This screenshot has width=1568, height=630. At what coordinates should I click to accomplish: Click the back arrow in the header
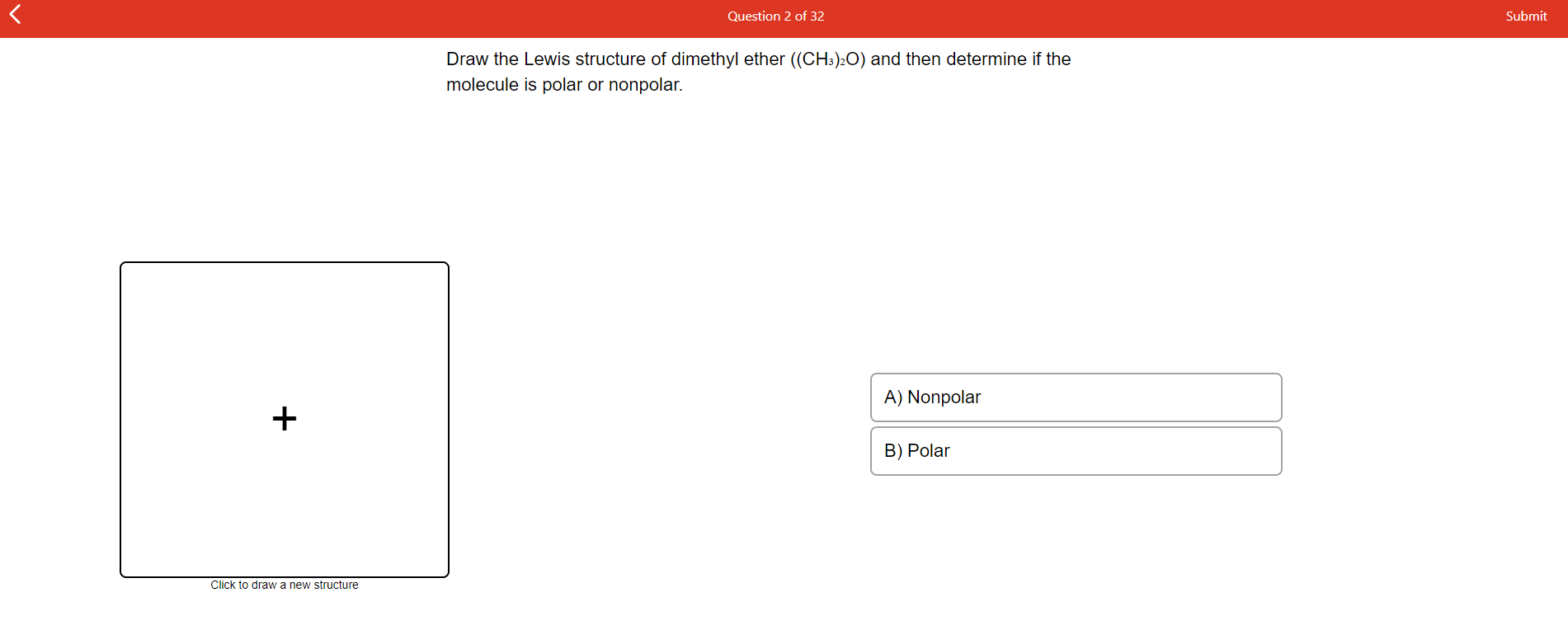tap(15, 15)
